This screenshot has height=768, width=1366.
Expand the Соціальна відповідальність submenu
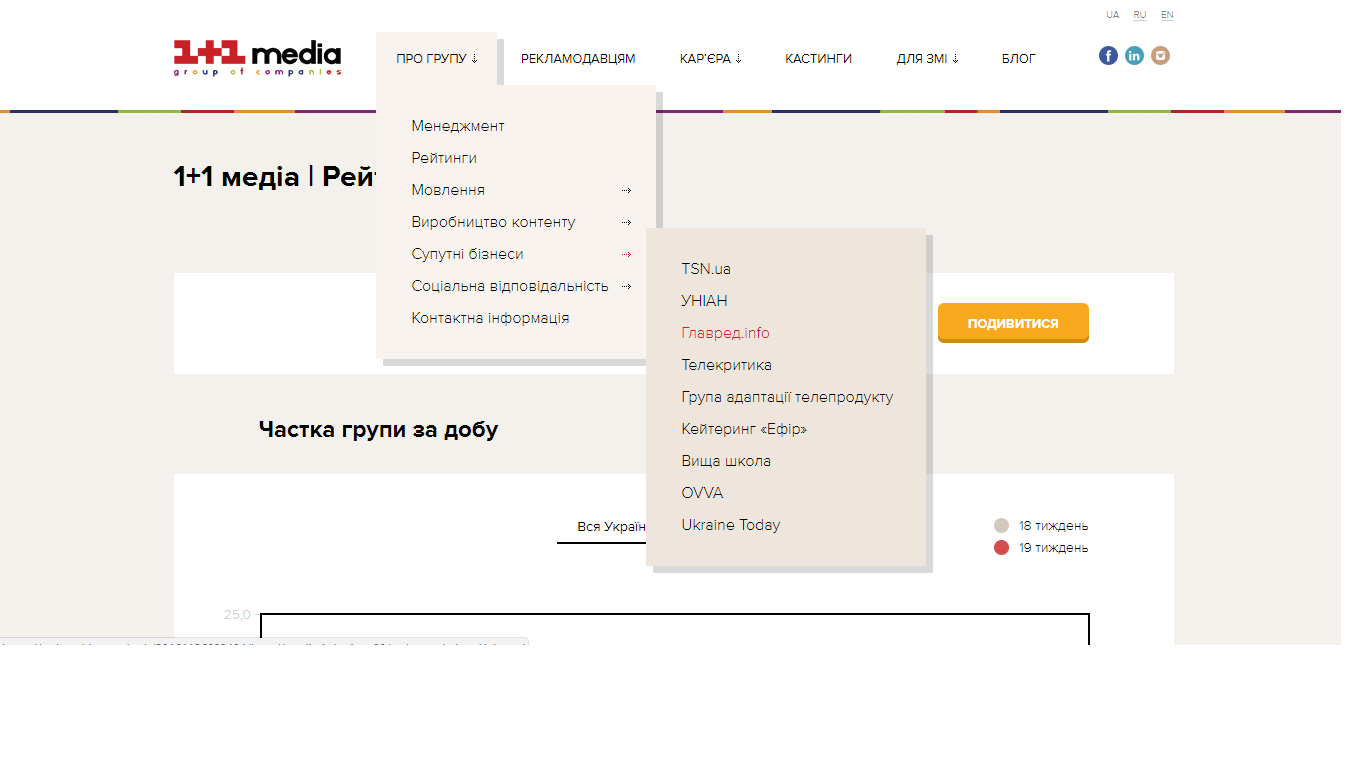tap(521, 286)
